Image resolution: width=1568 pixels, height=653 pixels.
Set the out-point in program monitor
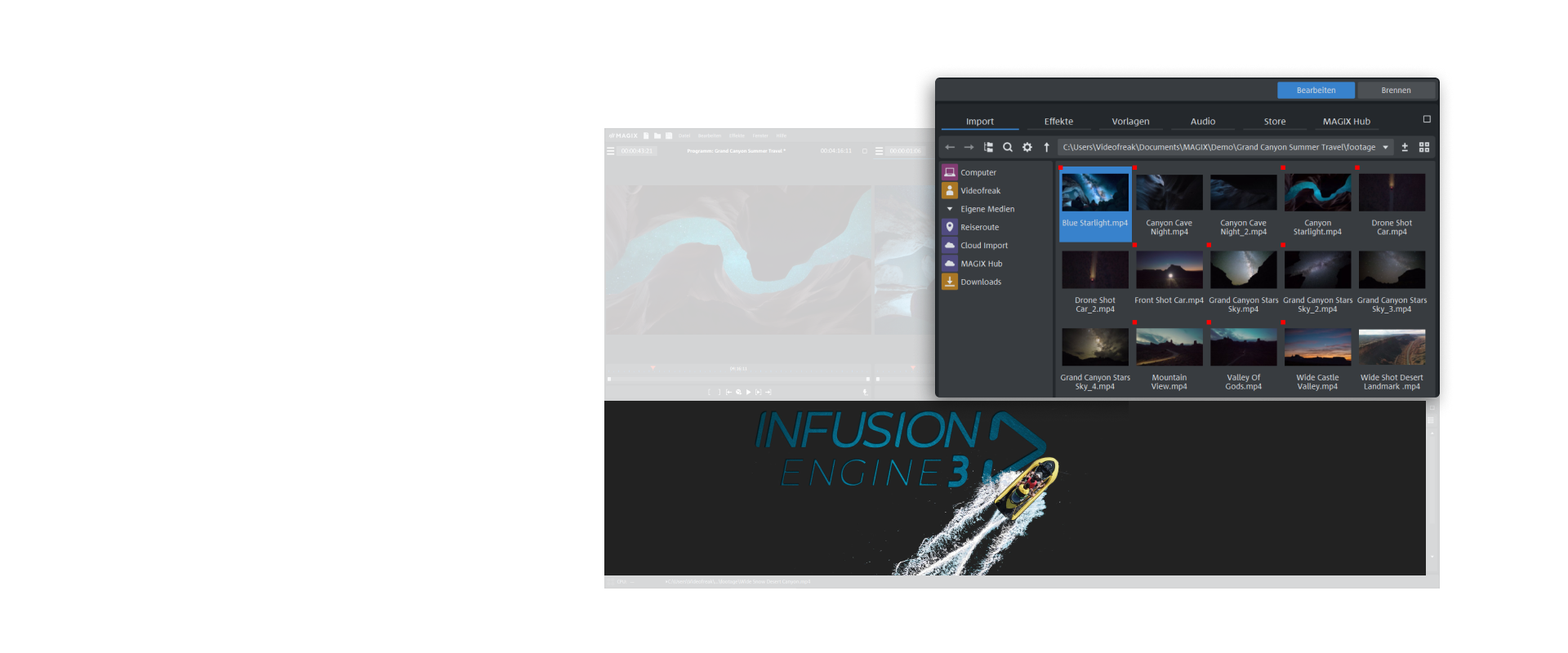click(719, 393)
